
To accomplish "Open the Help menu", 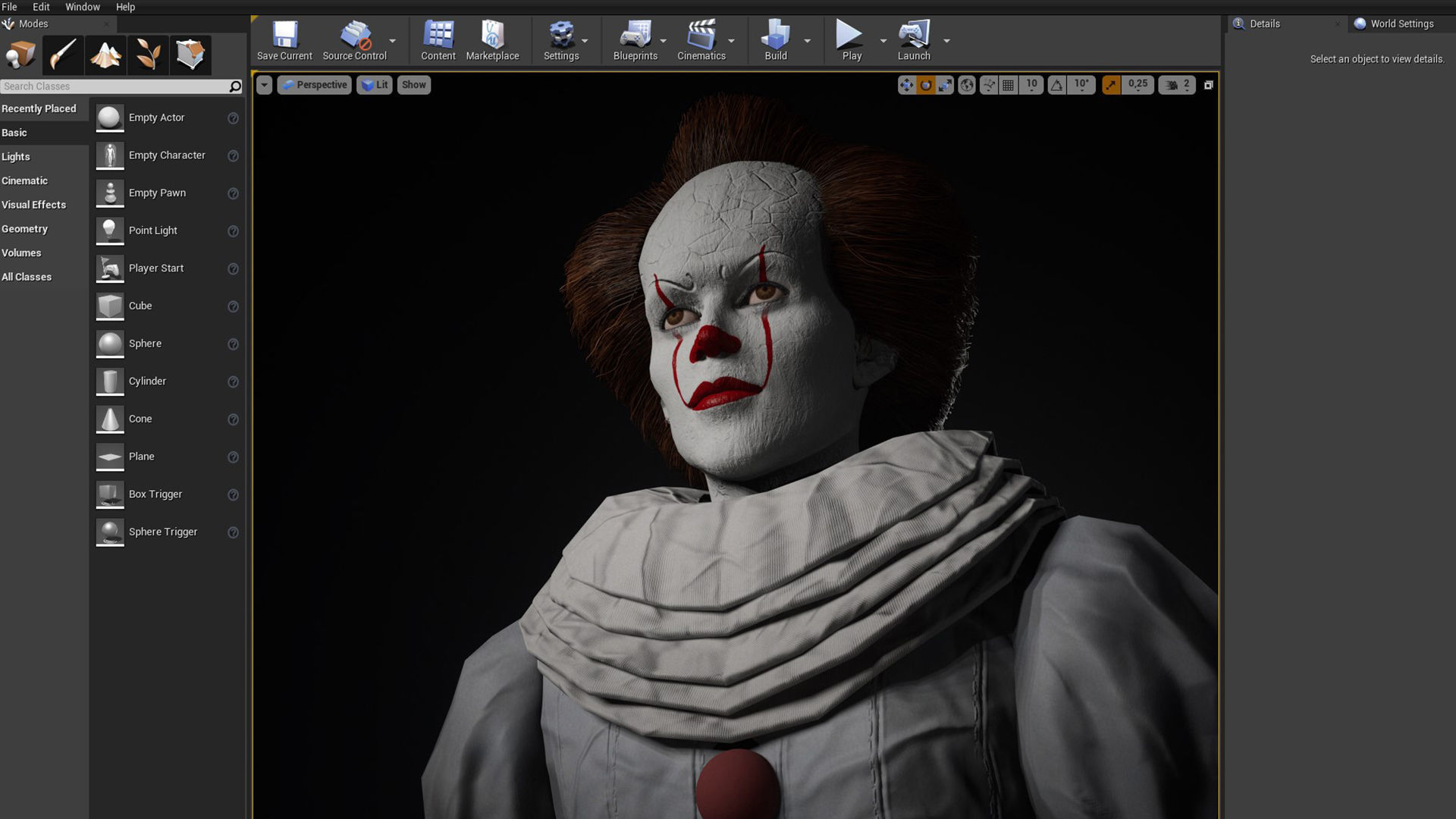I will tap(125, 7).
